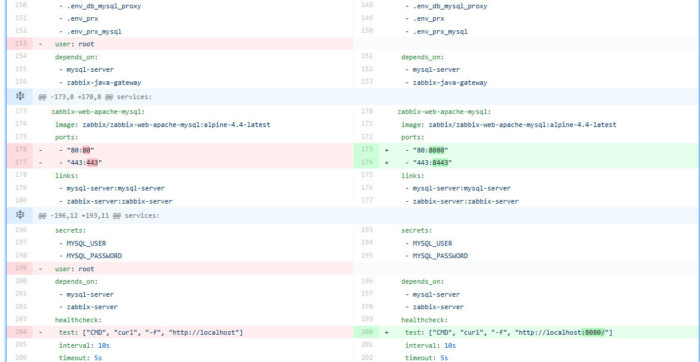Screen dimensions: 700x362
Task: Click '.env_prx' on line 149
Action: click(x=428, y=19)
